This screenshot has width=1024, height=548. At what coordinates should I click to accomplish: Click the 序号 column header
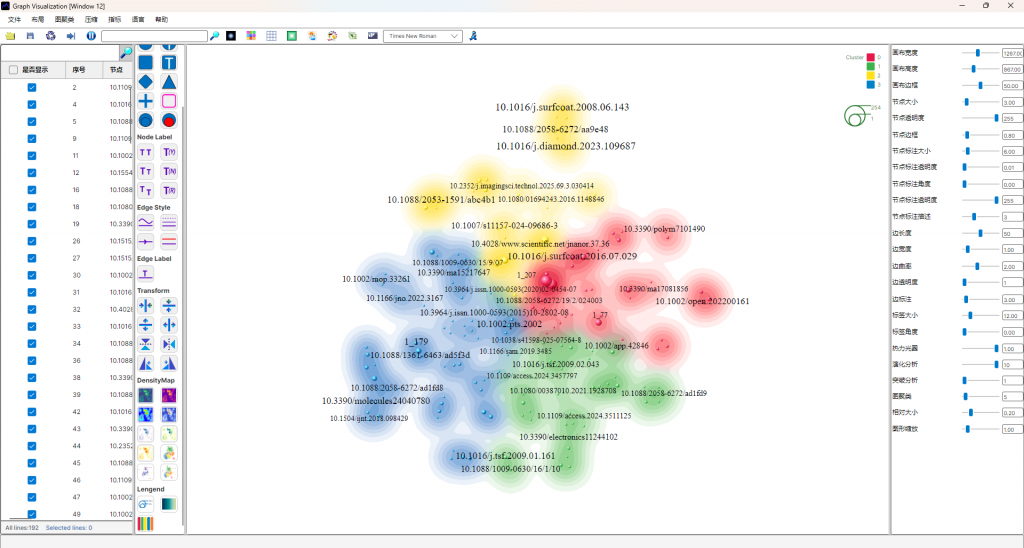(80, 70)
